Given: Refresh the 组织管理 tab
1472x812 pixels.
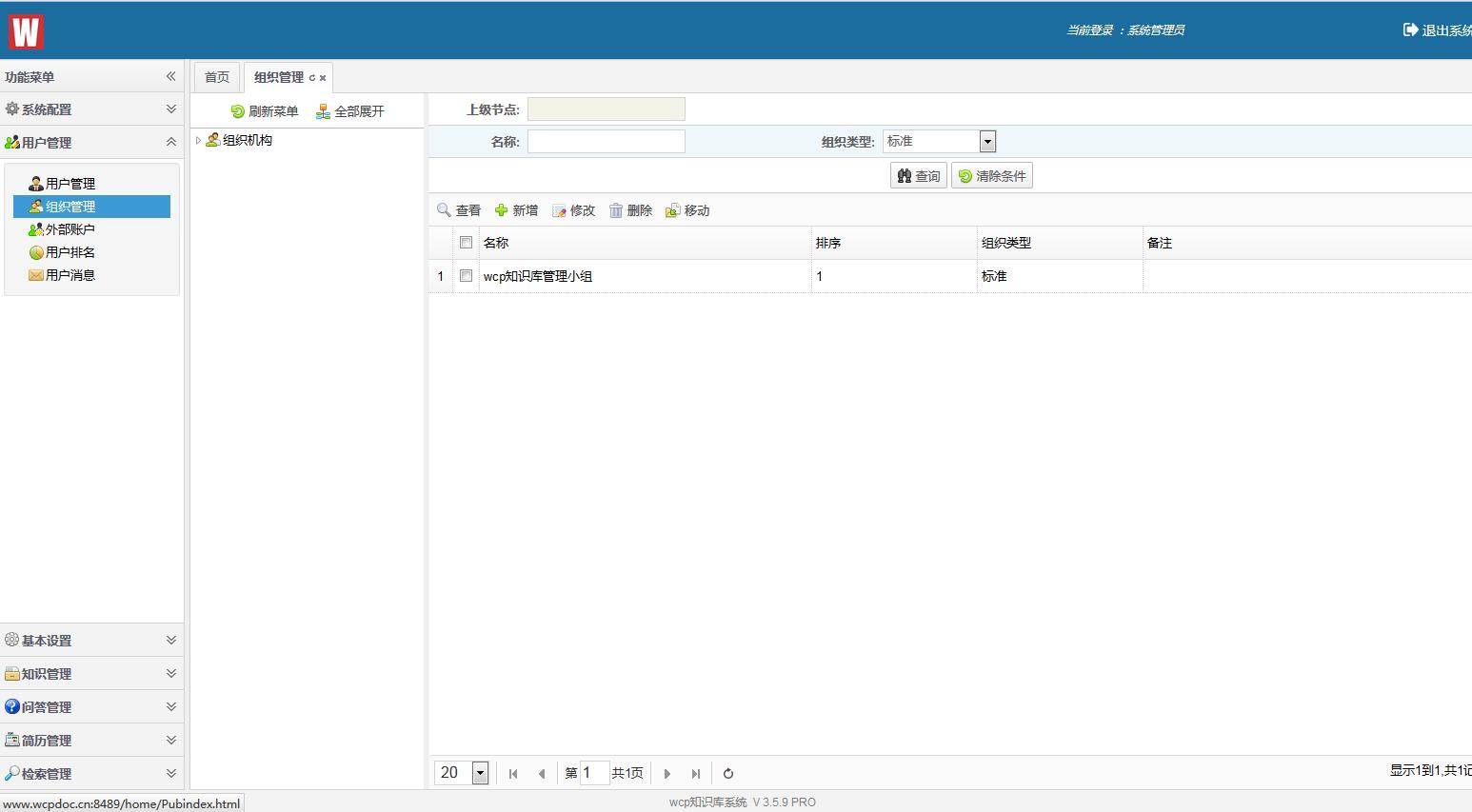Looking at the screenshot, I should [x=312, y=78].
